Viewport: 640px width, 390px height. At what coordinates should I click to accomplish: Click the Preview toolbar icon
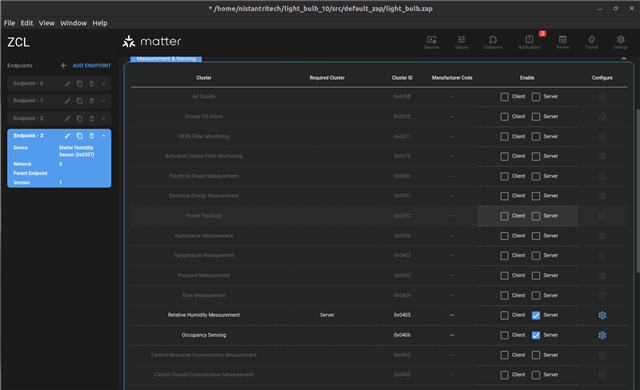tap(562, 40)
